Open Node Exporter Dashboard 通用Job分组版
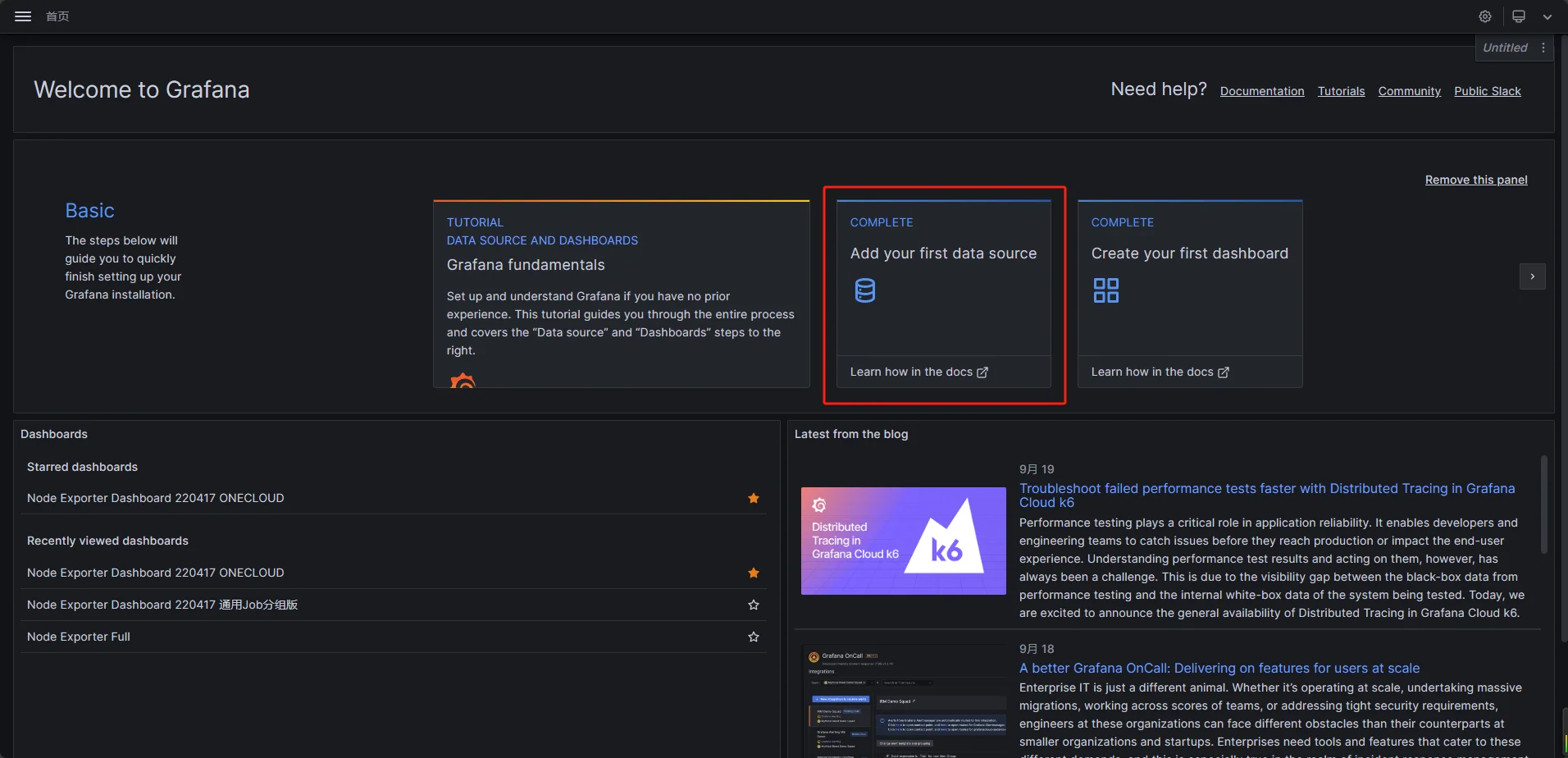The image size is (1568, 758). coord(162,605)
